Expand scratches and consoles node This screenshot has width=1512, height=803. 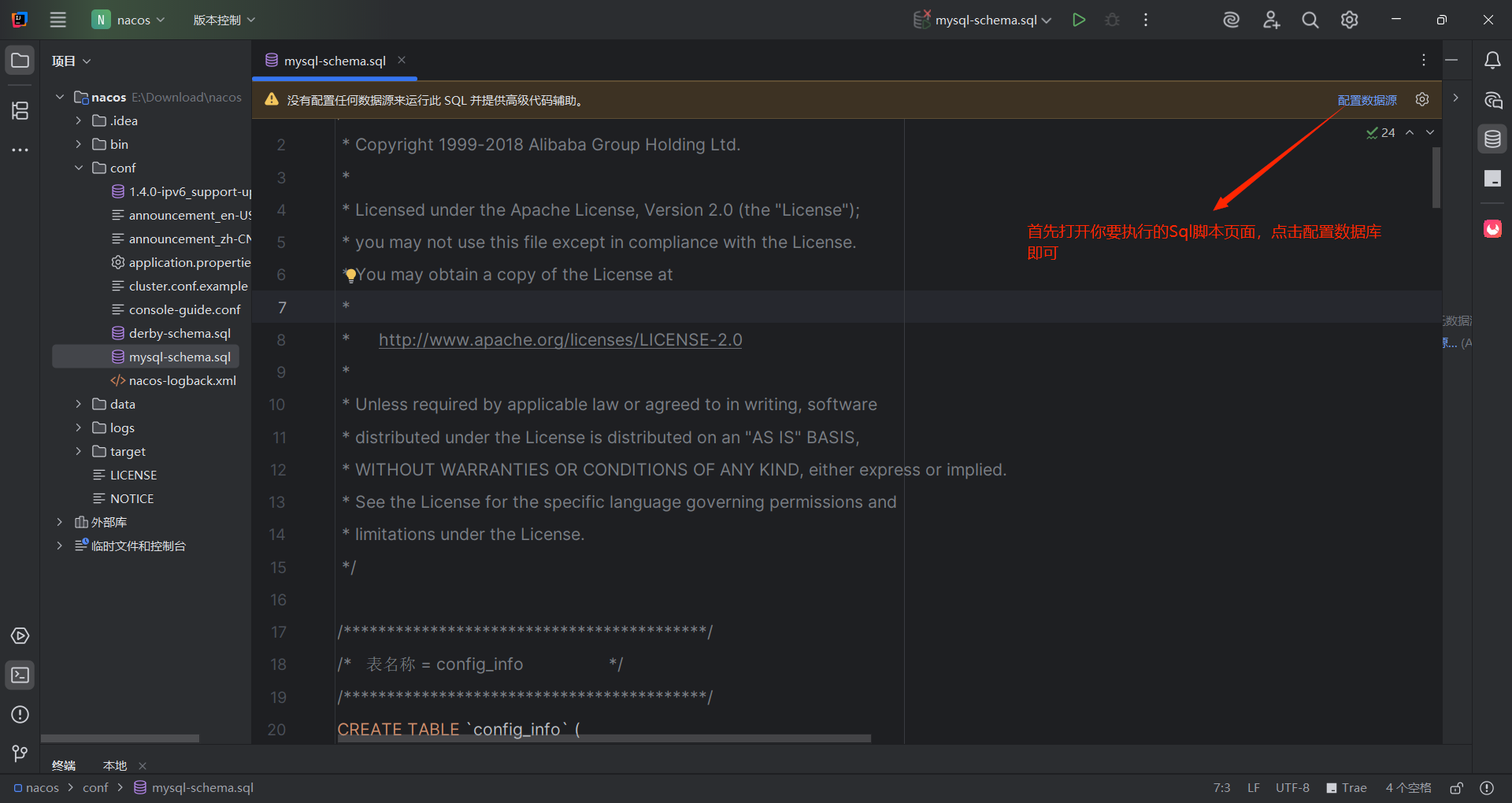point(60,546)
